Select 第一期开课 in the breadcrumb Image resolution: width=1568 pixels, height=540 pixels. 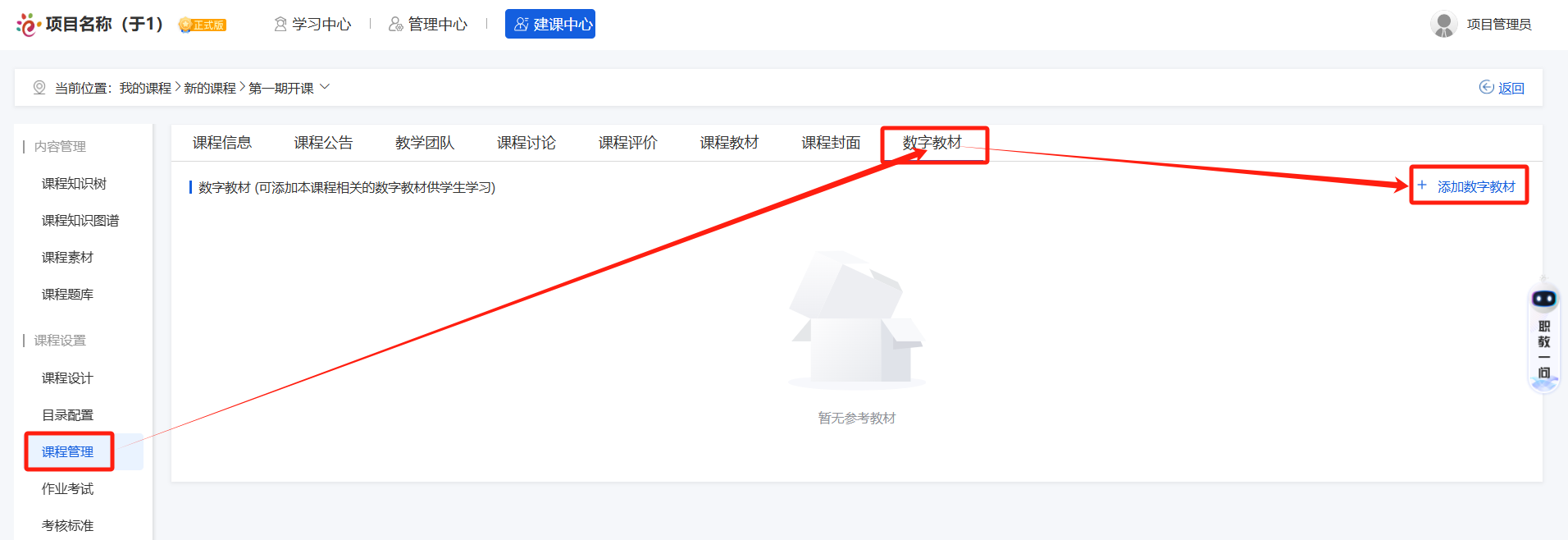[x=281, y=88]
